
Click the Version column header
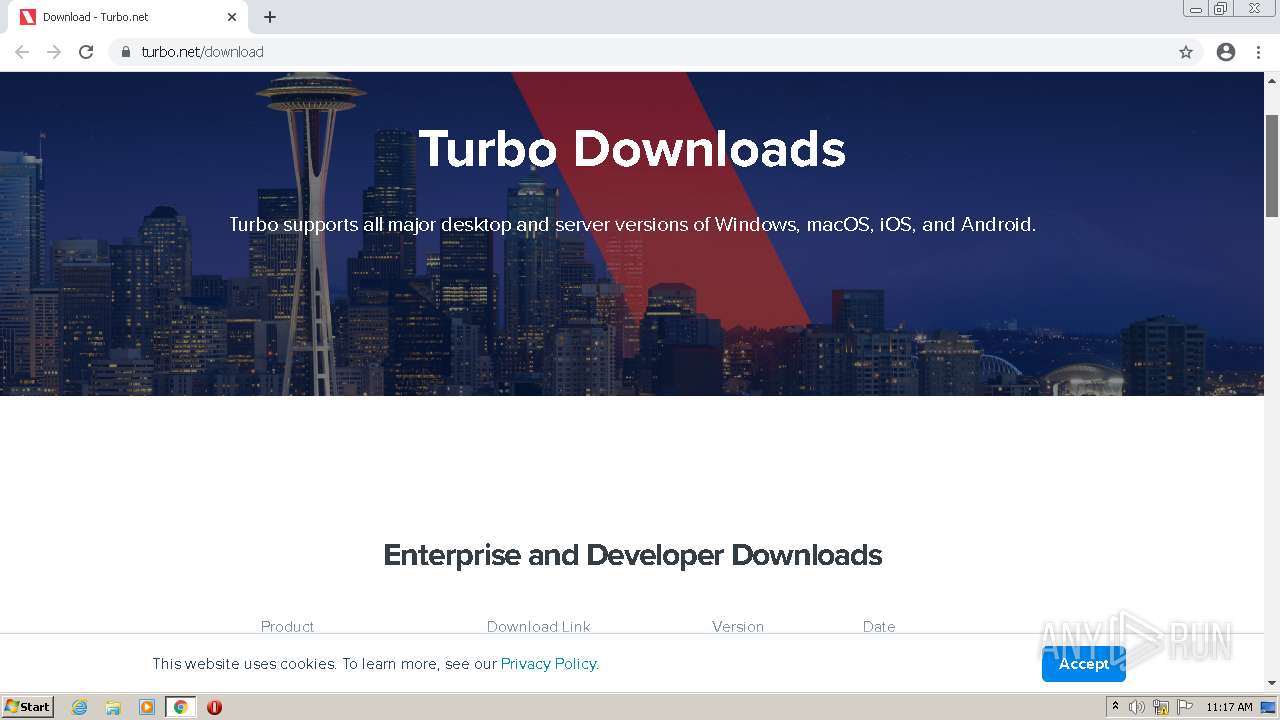coord(738,626)
